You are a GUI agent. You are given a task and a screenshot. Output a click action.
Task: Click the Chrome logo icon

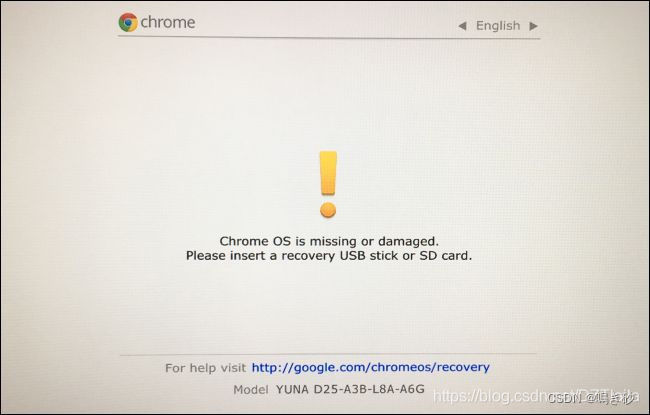tap(128, 22)
